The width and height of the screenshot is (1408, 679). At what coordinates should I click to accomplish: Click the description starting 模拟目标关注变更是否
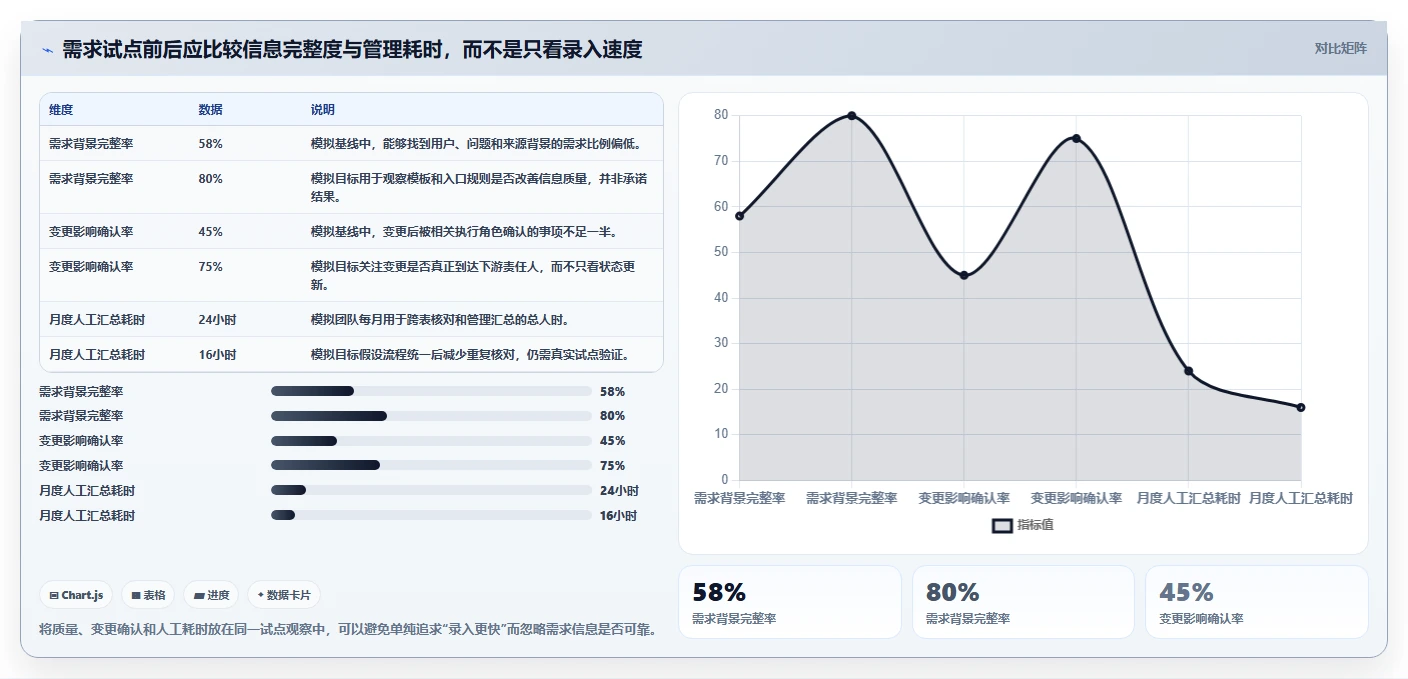pyautogui.click(x=473, y=276)
